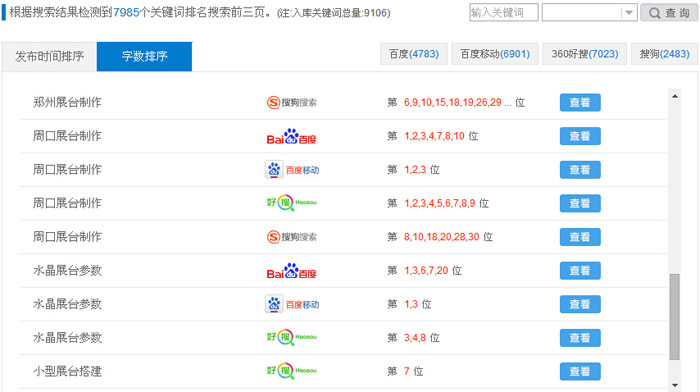700x392 pixels.
Task: Click 查看 for 周口展台制作 Baidu mobile row
Action: pyautogui.click(x=580, y=170)
